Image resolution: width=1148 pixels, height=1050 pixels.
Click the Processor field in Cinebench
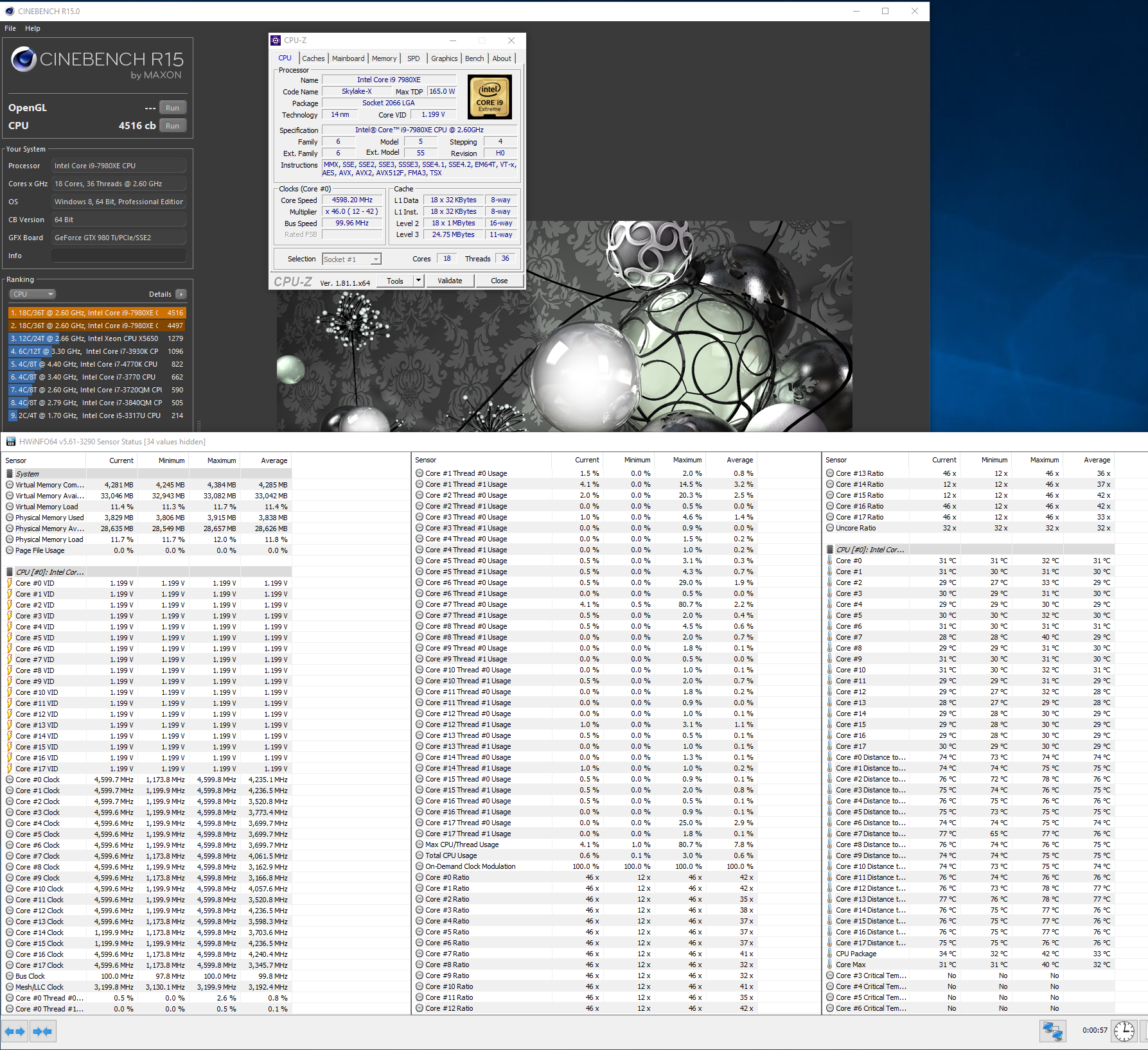pos(119,166)
